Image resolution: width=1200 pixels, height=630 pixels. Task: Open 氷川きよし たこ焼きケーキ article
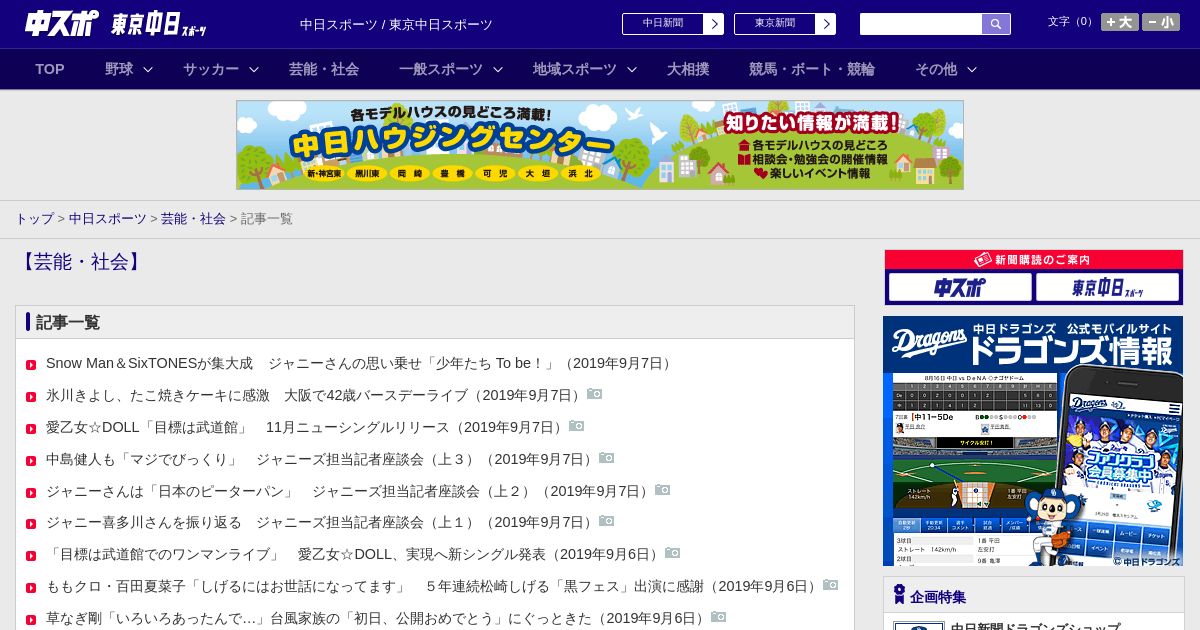[316, 395]
